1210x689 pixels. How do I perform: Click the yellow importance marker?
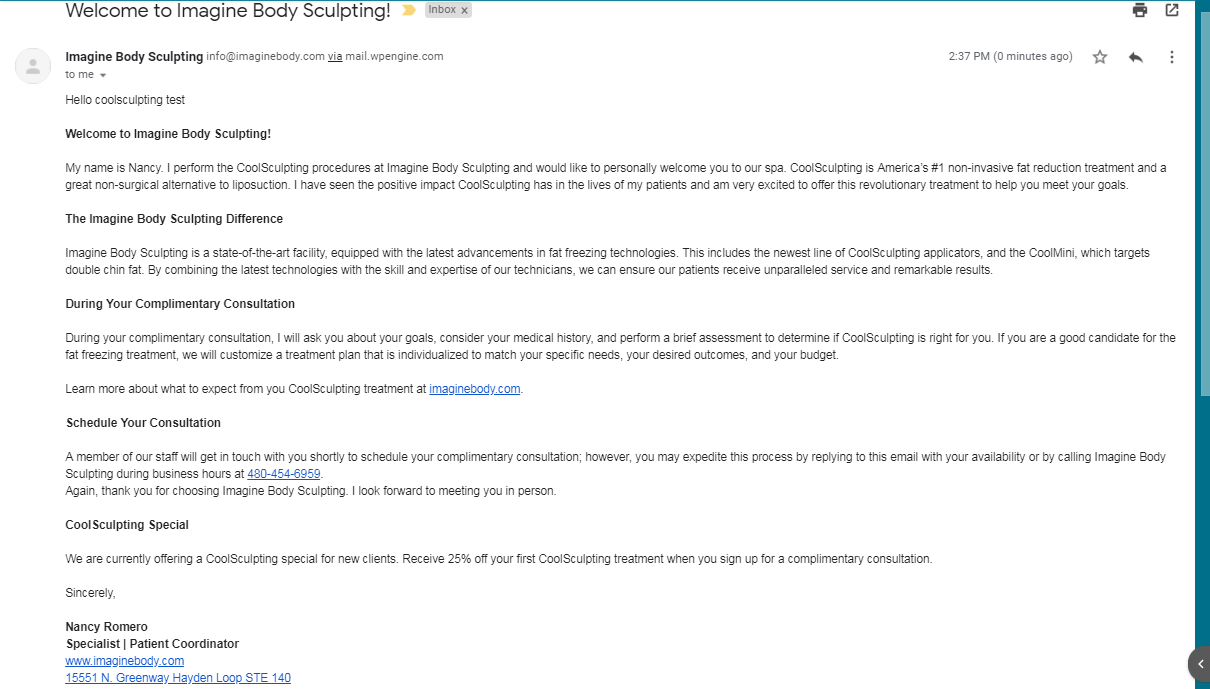click(x=408, y=10)
